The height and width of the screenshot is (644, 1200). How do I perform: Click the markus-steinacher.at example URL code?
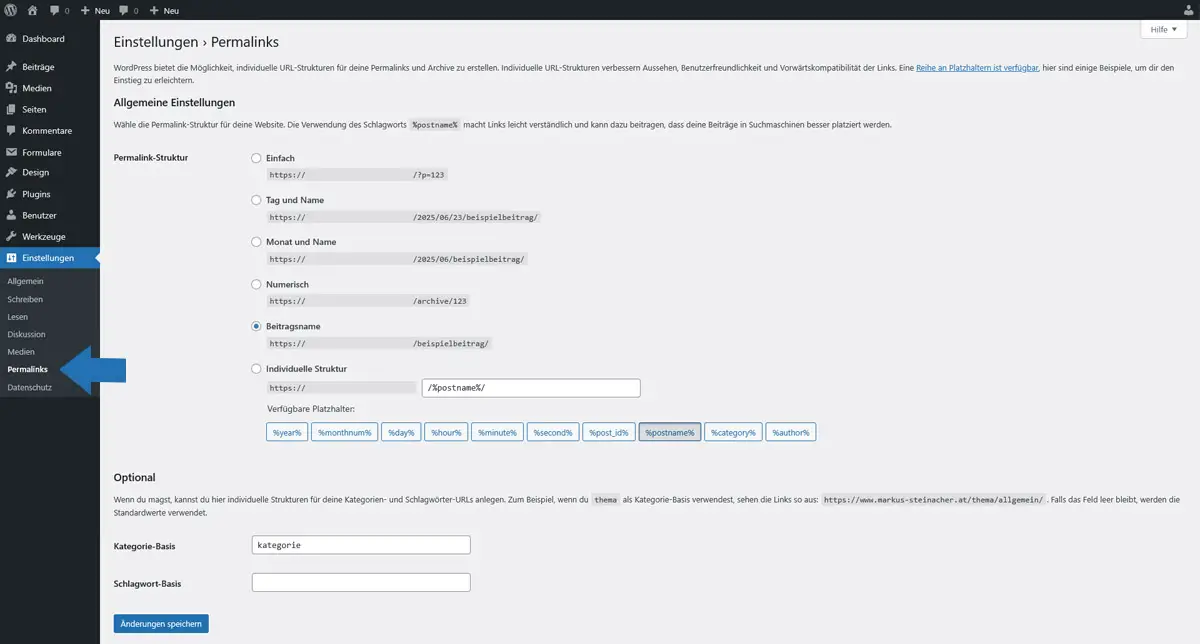[933, 499]
